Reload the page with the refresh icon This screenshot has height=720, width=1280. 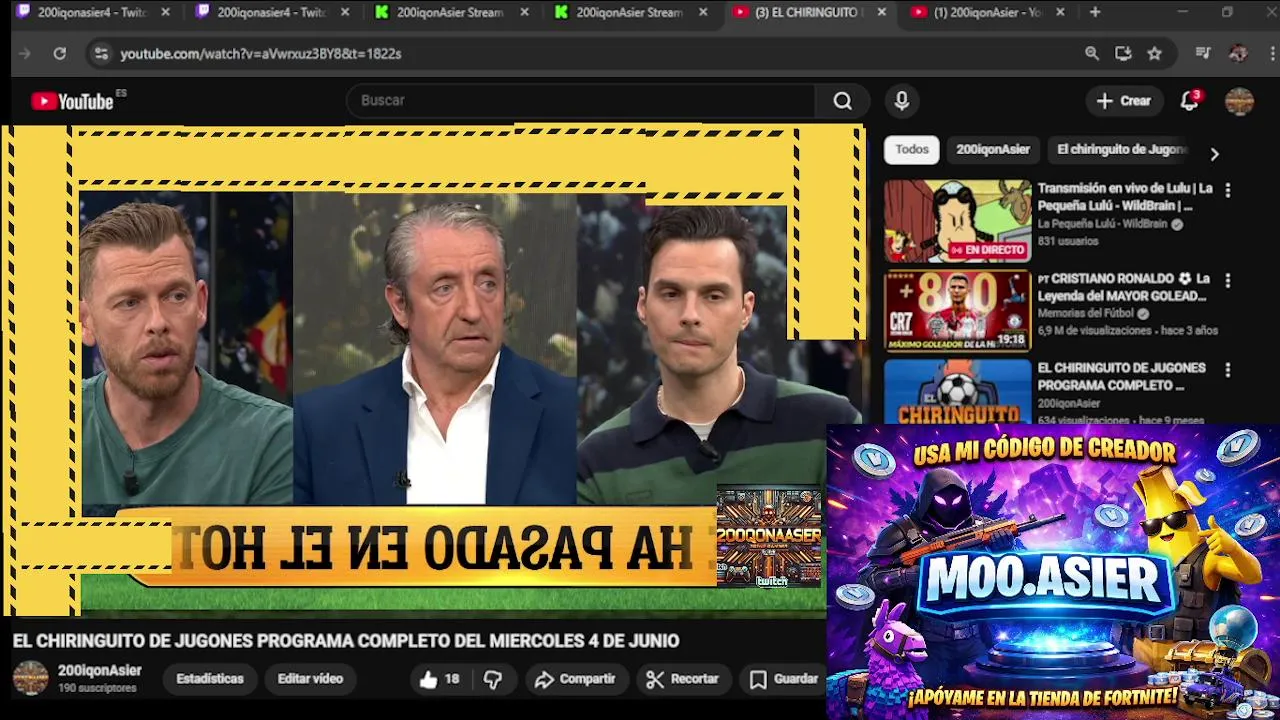(60, 53)
